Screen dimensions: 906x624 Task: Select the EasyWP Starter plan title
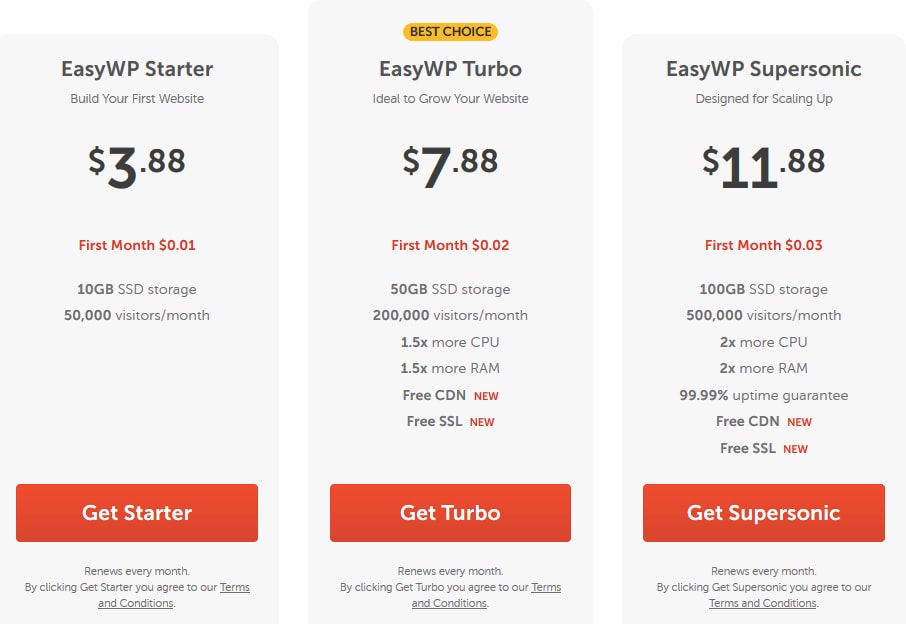pyautogui.click(x=136, y=69)
